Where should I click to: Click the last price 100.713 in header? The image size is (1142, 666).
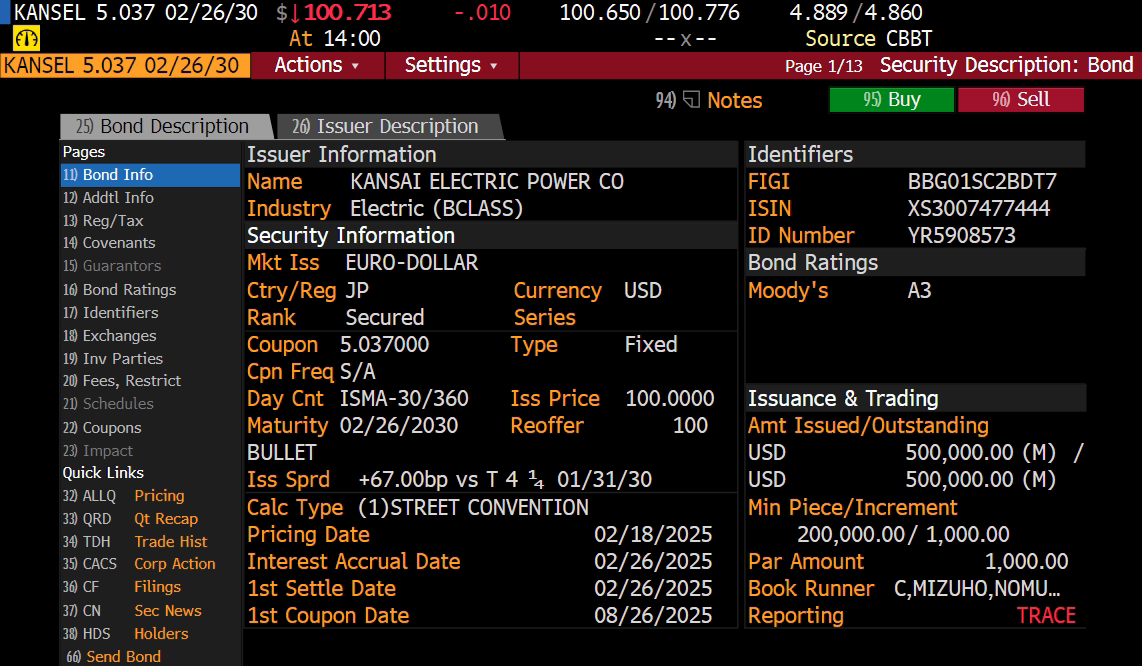click(347, 12)
